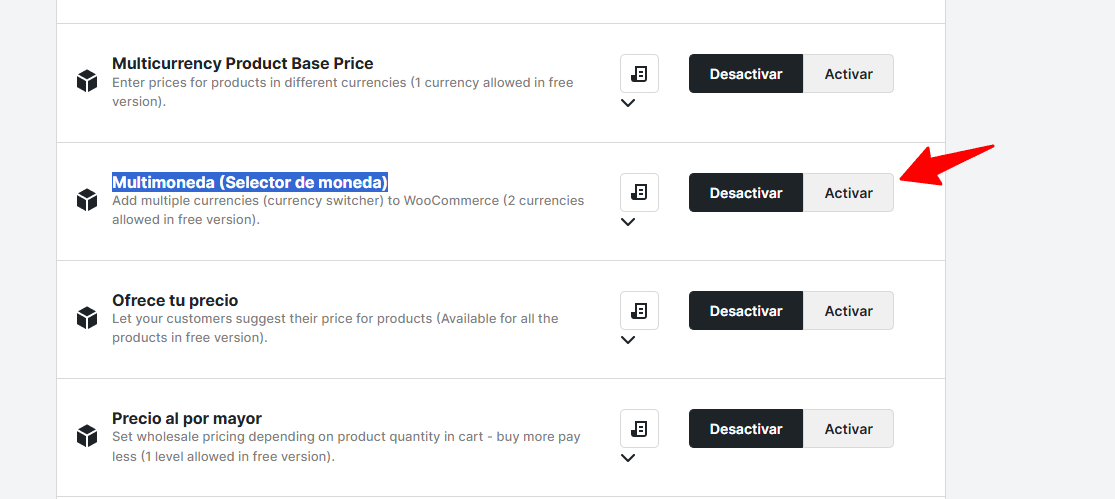Open documentation icon for Precio al por mayor
Viewport: 1115px width, 499px height.
click(639, 428)
